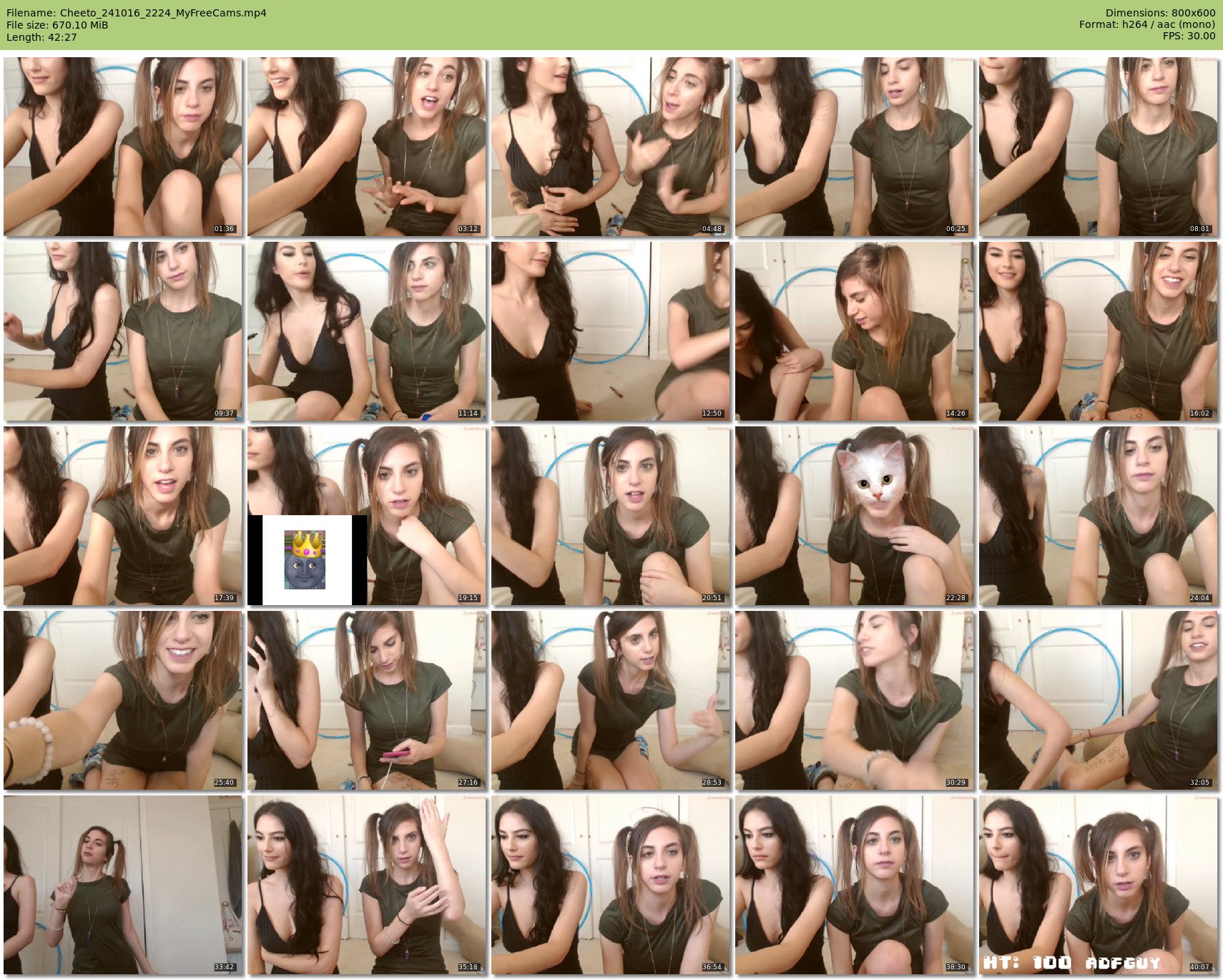The height and width of the screenshot is (980, 1223).
Task: Open the thumbnail at 11:14
Action: pyautogui.click(x=367, y=331)
